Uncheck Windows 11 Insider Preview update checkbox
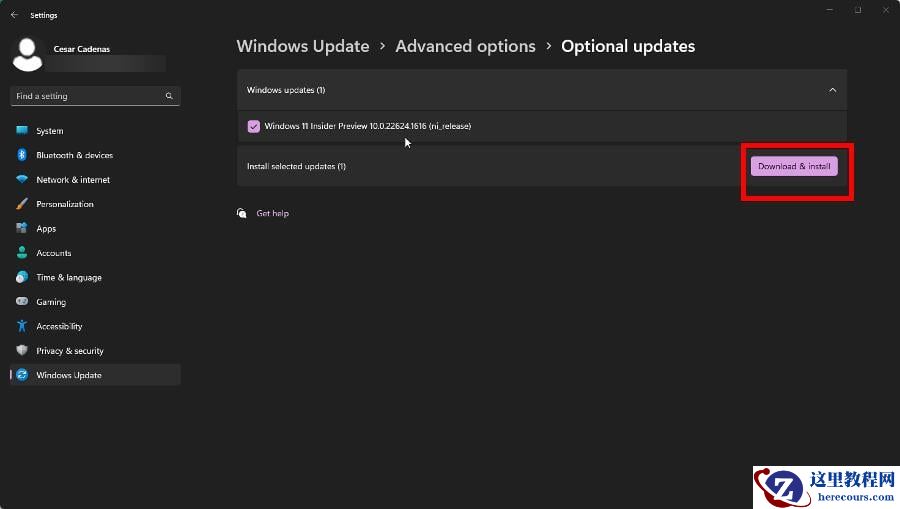 click(254, 126)
